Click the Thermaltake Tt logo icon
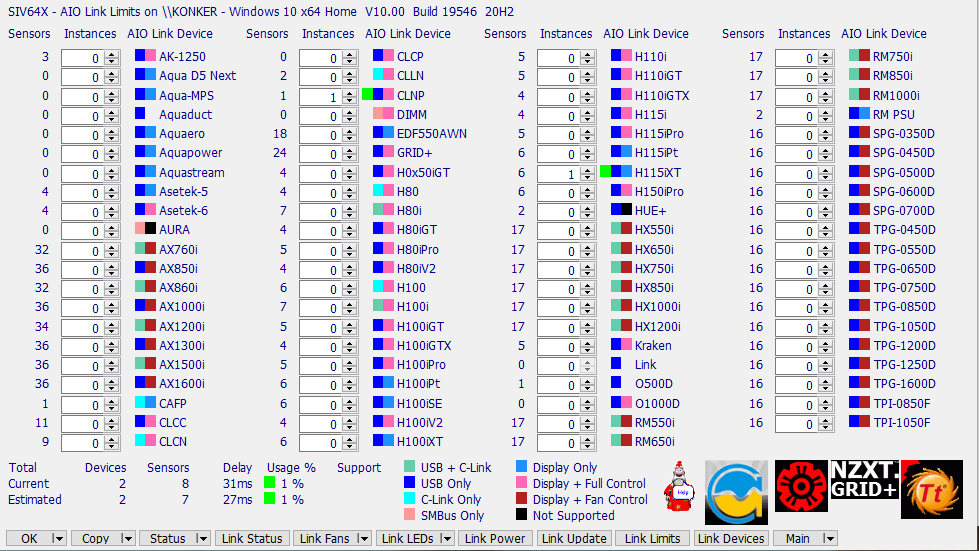Viewport: 979px width, 551px height. click(932, 489)
